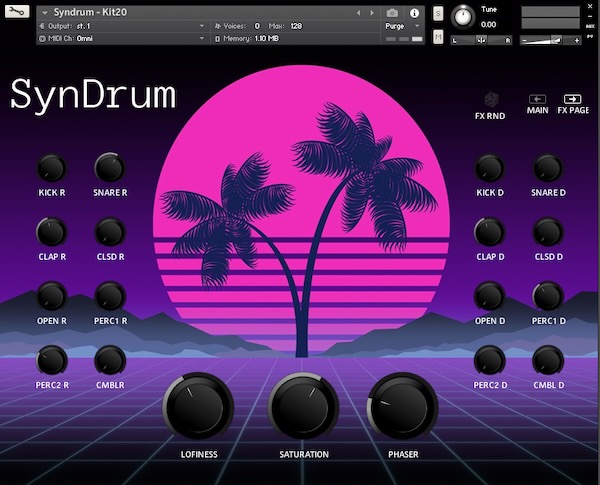The image size is (600, 485).
Task: Click the PHASER knob
Action: tap(403, 407)
